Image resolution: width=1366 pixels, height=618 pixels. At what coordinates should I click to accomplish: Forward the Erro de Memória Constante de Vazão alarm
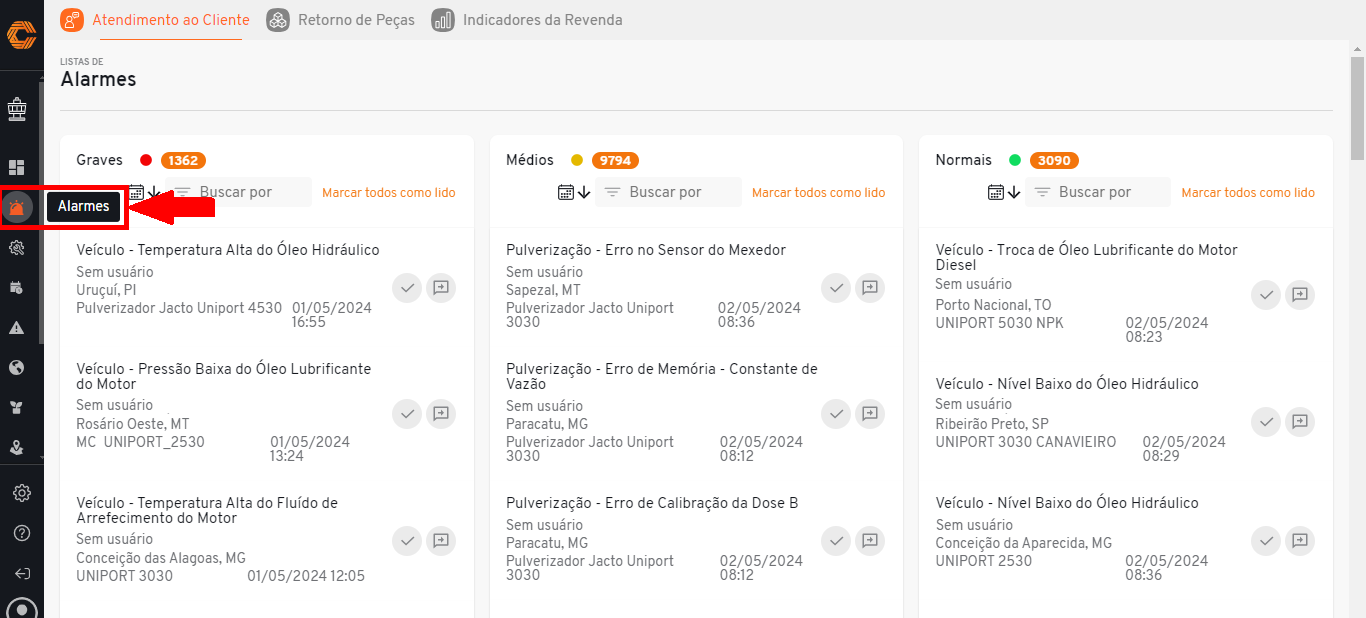coord(871,413)
